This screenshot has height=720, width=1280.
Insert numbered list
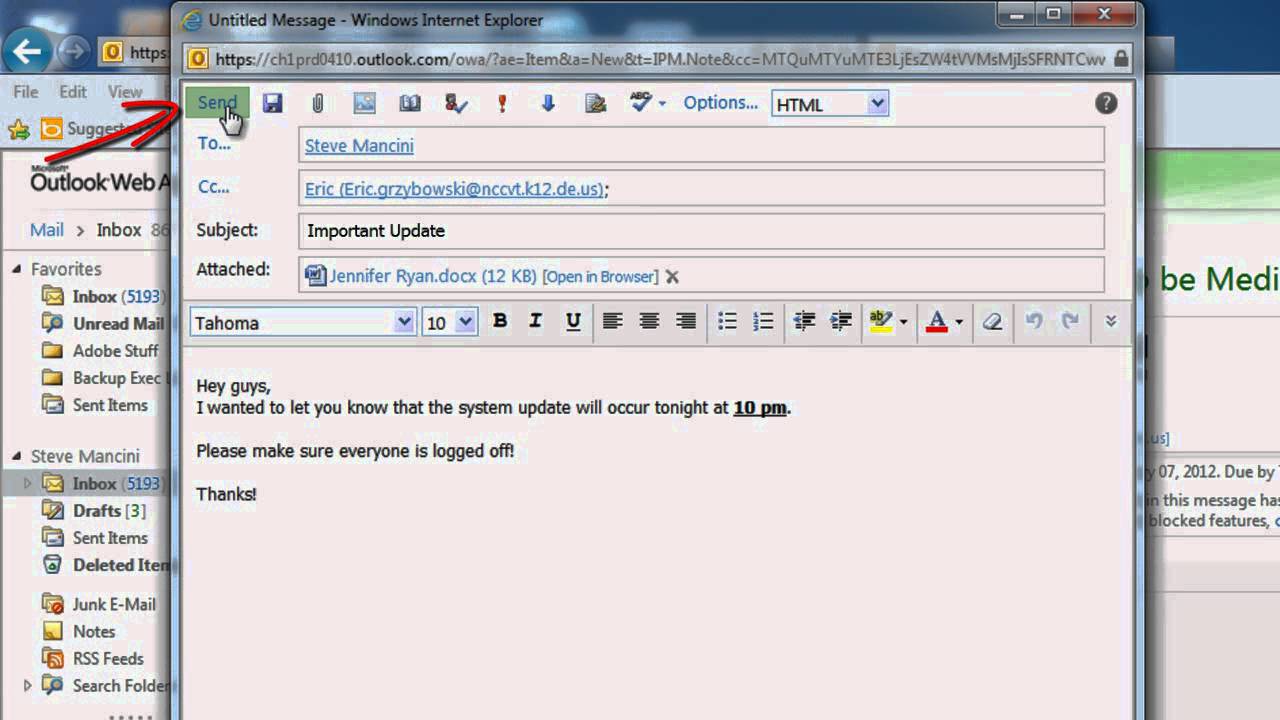click(763, 321)
